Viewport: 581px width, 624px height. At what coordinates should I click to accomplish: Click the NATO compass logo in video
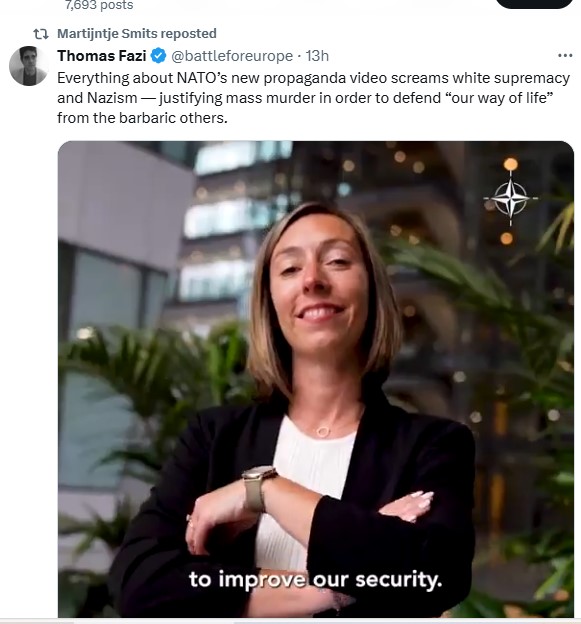[511, 197]
